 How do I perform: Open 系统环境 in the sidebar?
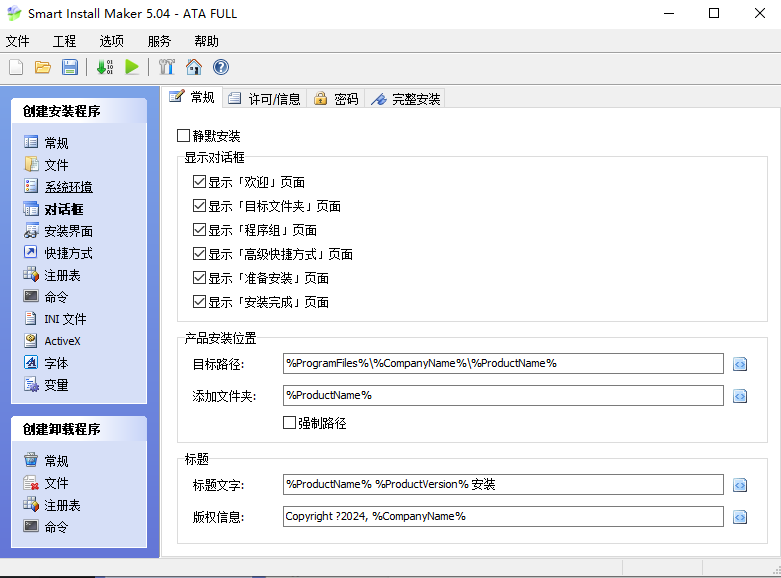tap(58, 186)
